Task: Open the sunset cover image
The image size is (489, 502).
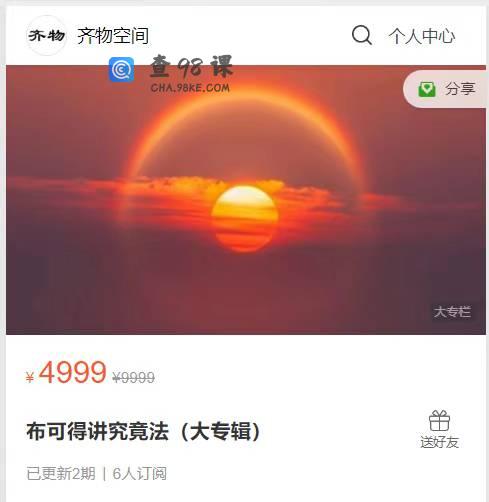Action: click(246, 200)
